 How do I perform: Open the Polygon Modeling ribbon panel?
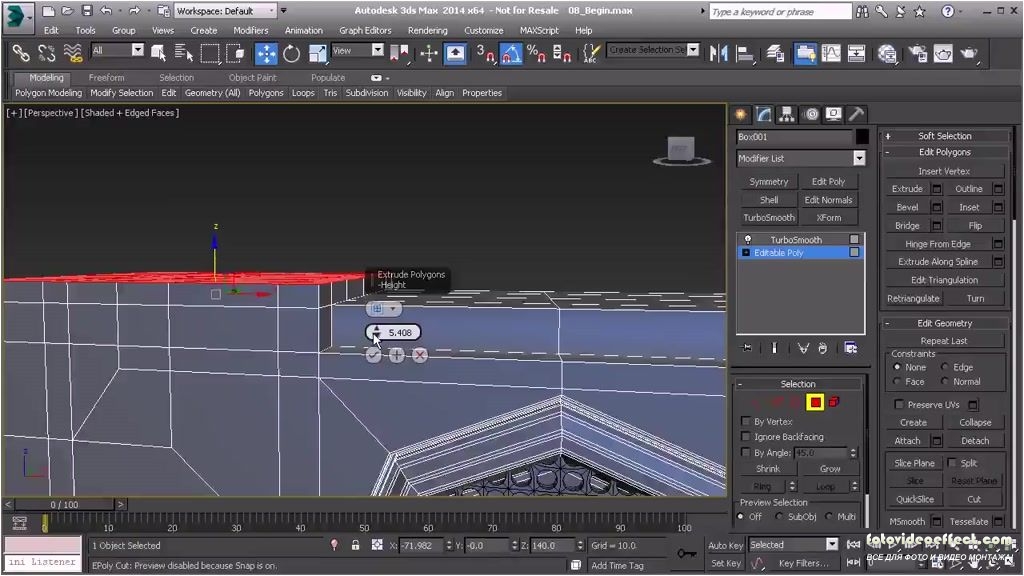pos(49,93)
